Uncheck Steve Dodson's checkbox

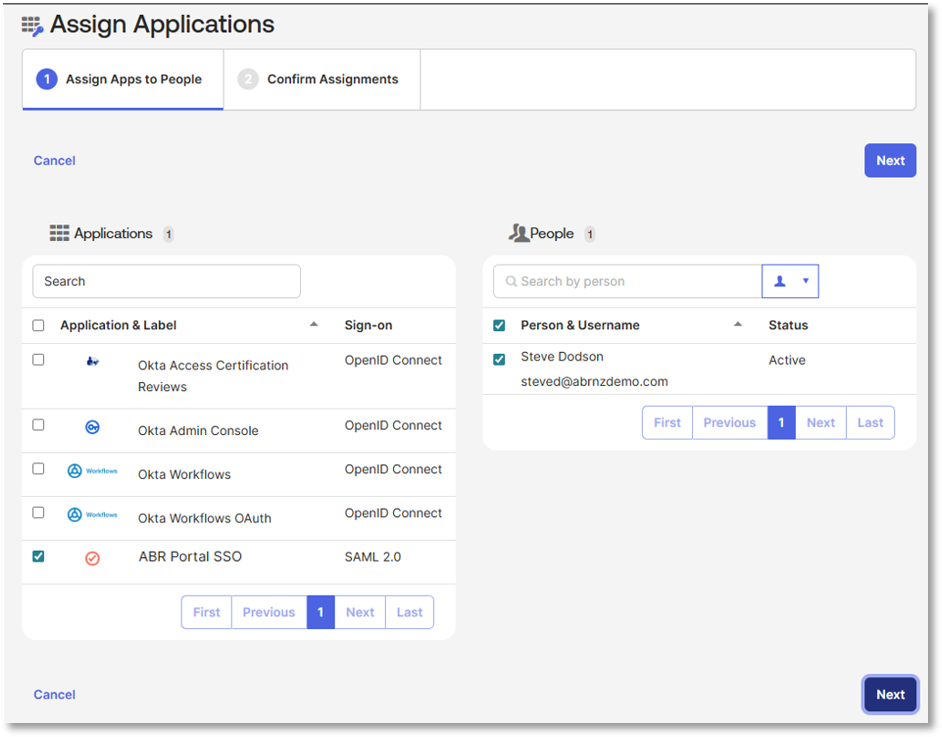point(499,359)
